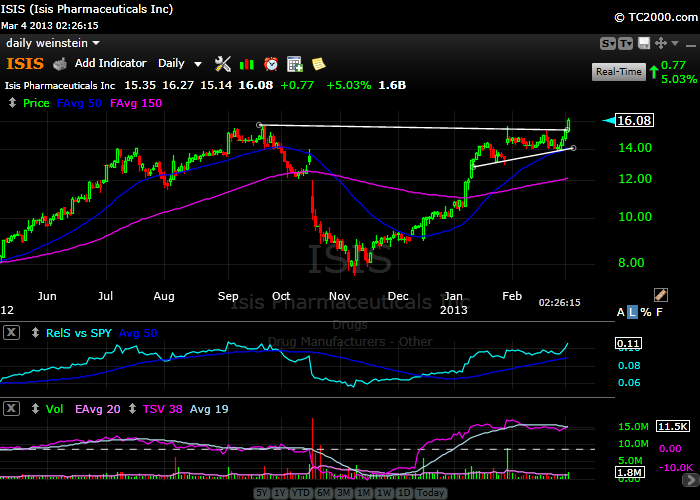Click the 0.11 RelS value box
The height and width of the screenshot is (500, 700).
click(629, 343)
